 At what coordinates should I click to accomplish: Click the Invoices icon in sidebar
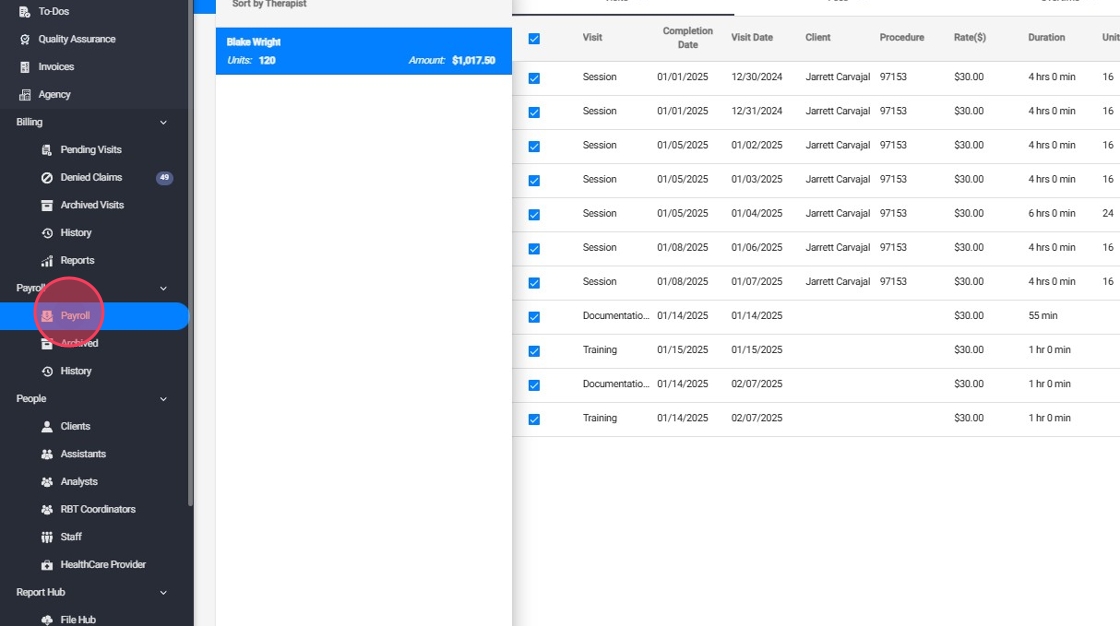pyautogui.click(x=25, y=67)
